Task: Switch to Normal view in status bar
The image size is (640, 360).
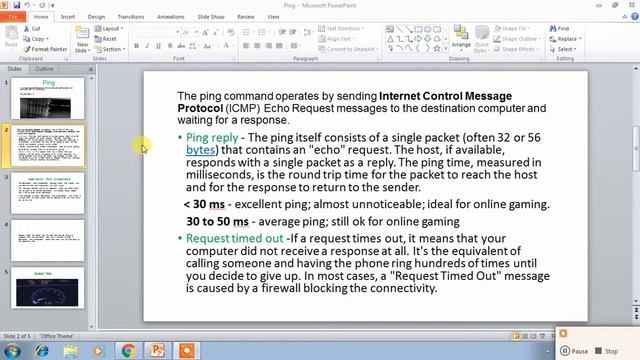Action: [x=516, y=336]
